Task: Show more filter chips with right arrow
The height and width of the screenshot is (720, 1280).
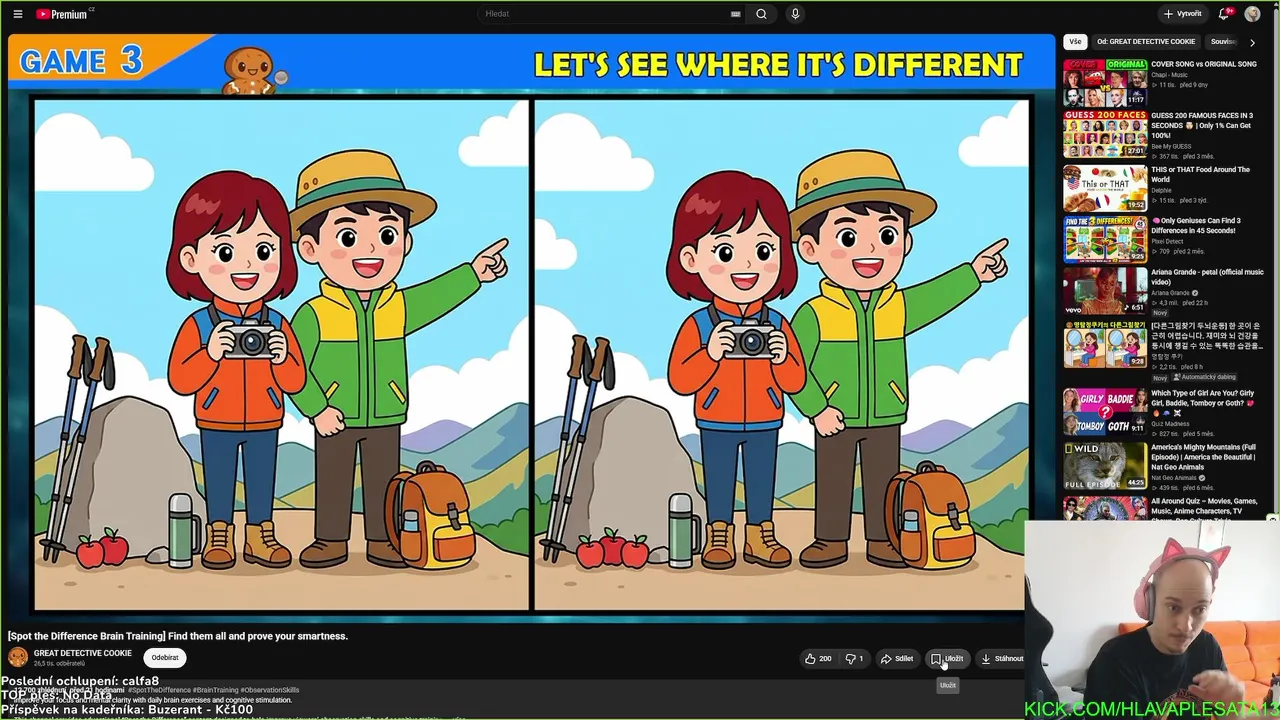Action: (1252, 42)
